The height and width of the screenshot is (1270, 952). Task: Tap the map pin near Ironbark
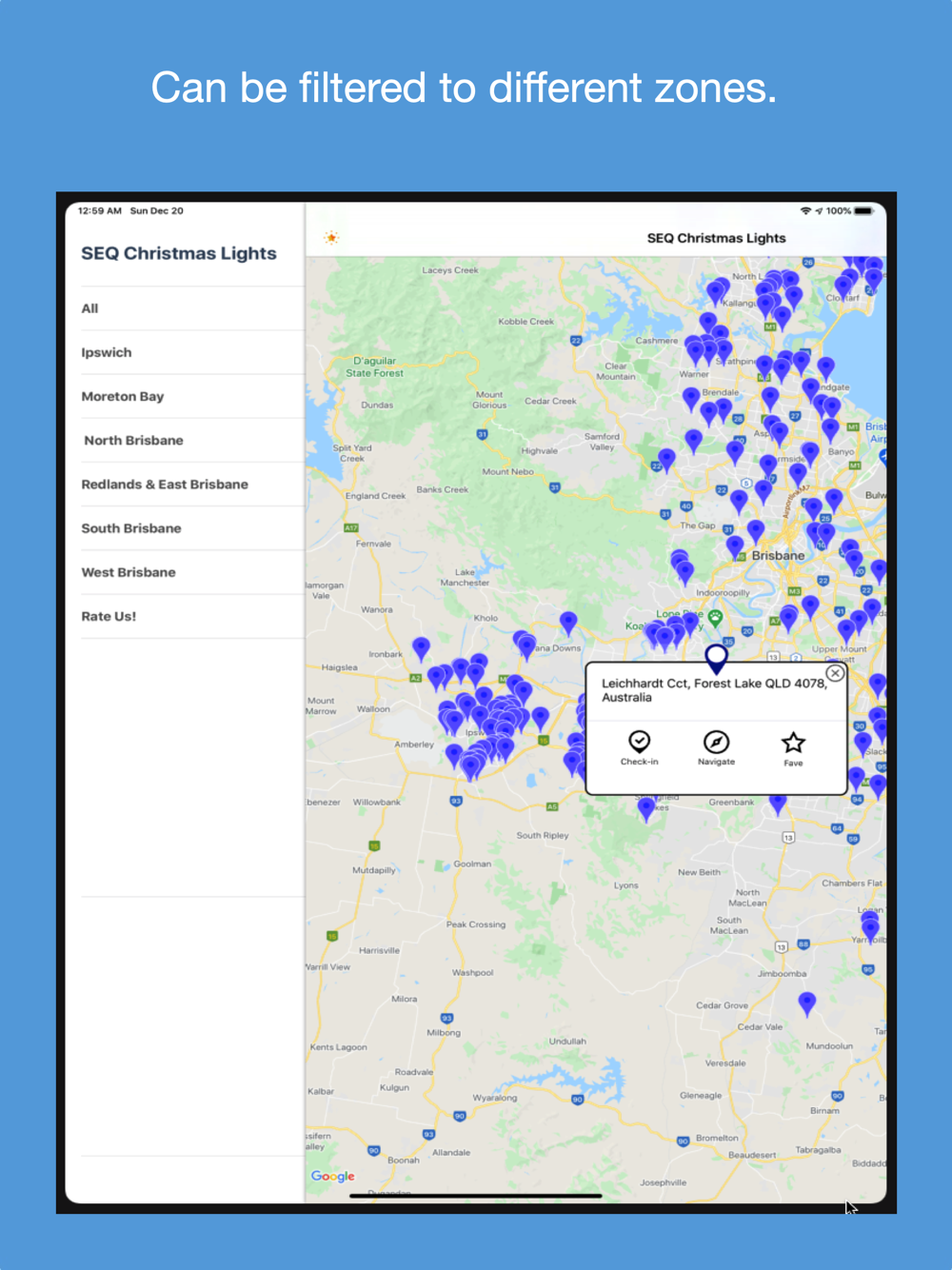pyautogui.click(x=421, y=647)
